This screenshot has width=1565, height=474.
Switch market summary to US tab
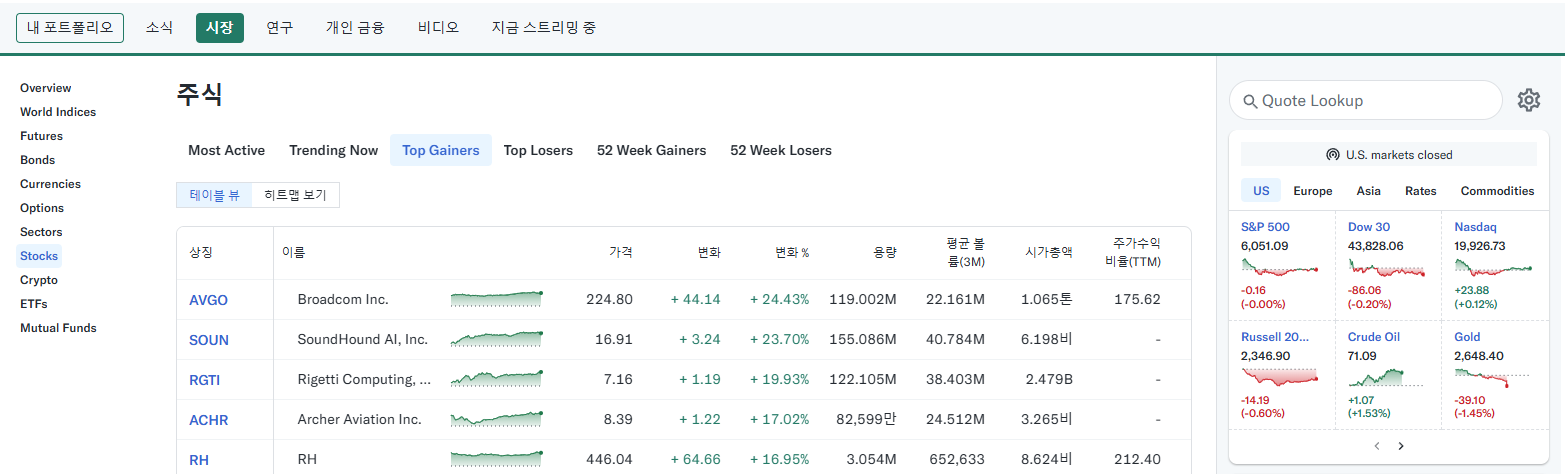click(x=1261, y=190)
